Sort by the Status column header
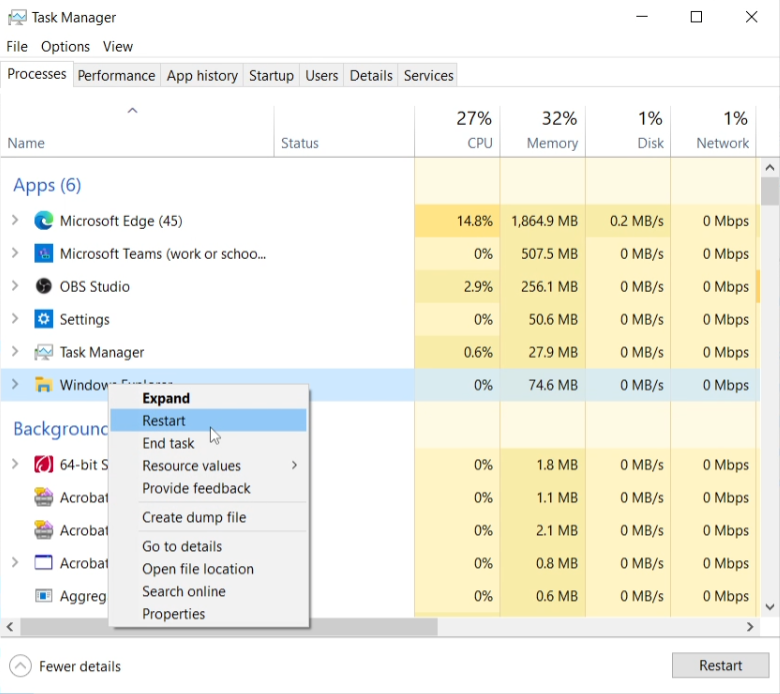 (344, 131)
